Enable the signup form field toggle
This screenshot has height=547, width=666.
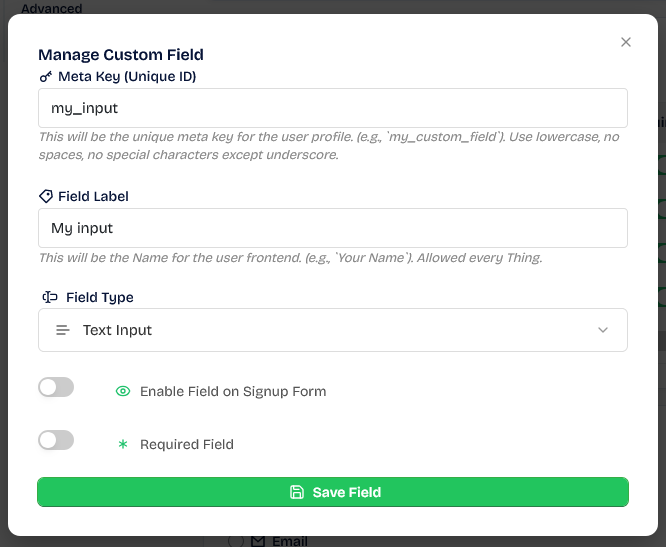coord(56,388)
